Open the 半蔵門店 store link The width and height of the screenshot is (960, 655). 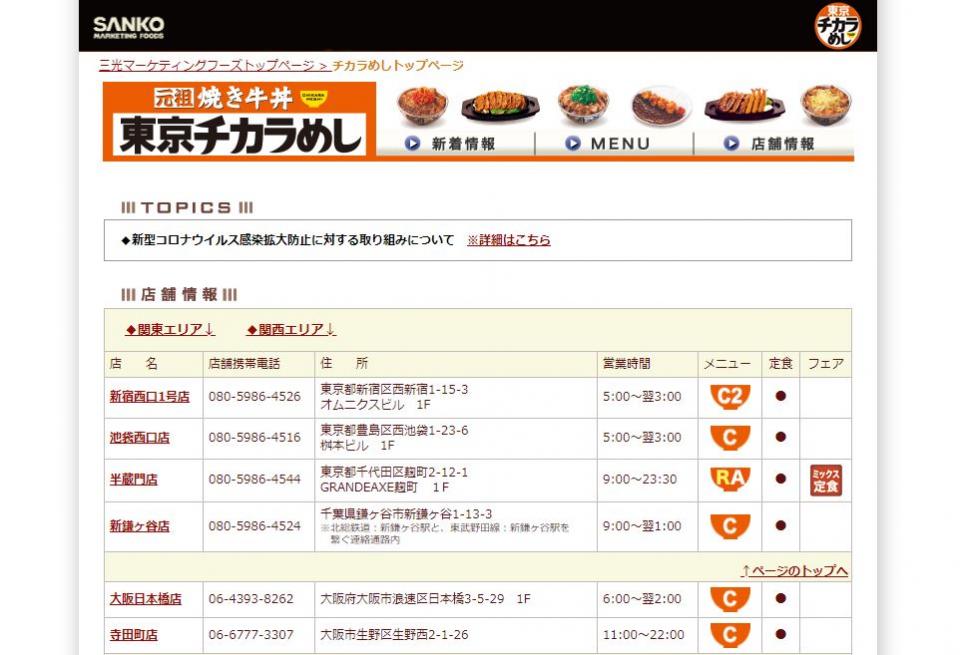tap(133, 480)
